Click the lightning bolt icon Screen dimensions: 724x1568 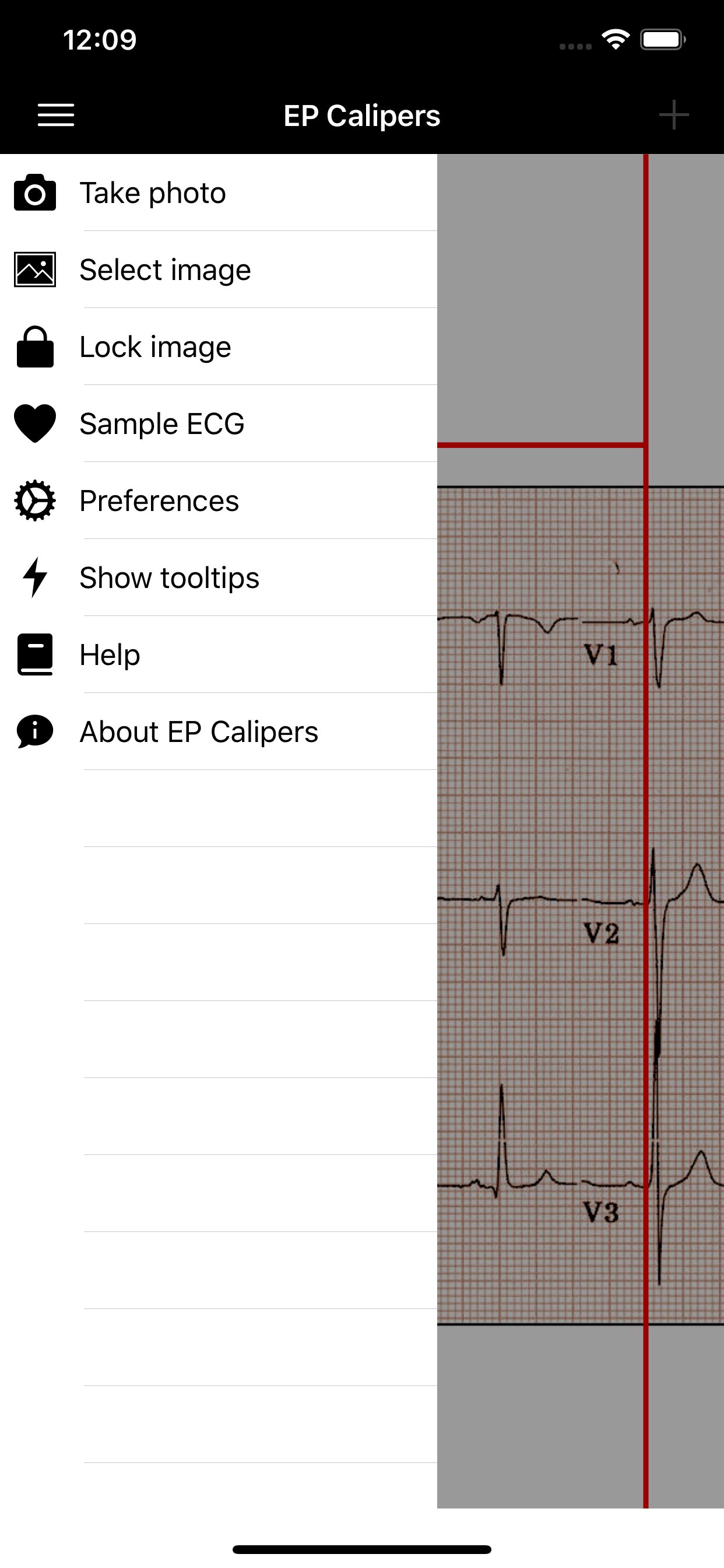pyautogui.click(x=36, y=577)
